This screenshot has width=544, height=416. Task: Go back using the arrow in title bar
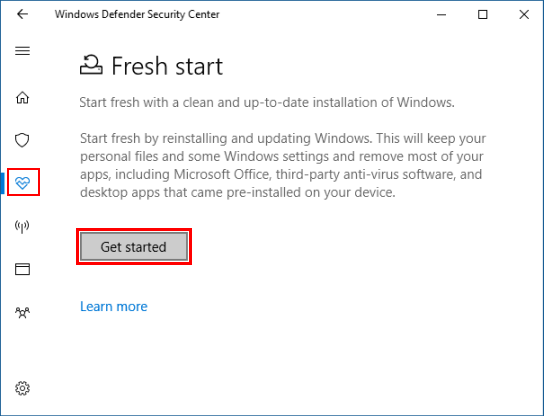[x=23, y=14]
